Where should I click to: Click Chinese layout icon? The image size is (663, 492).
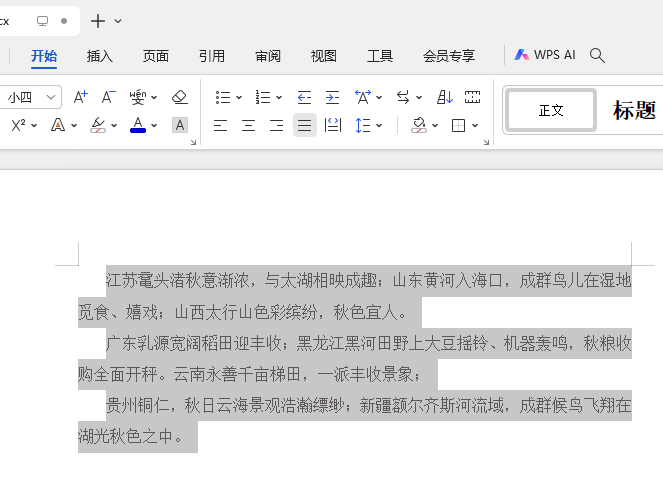[x=363, y=97]
